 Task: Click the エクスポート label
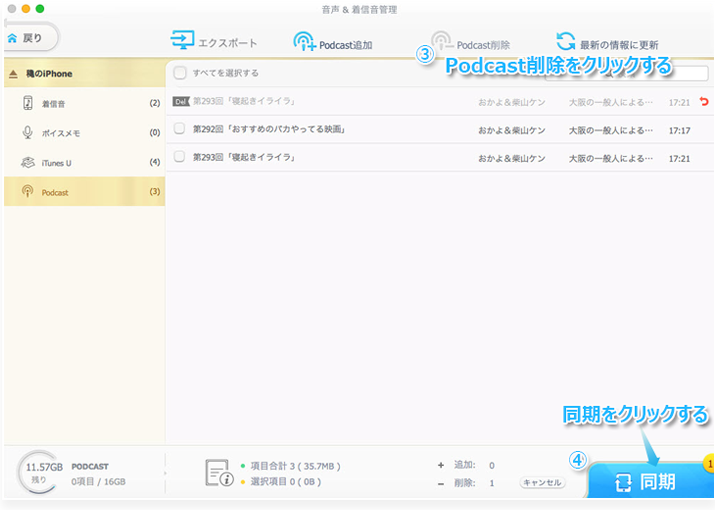point(228,43)
